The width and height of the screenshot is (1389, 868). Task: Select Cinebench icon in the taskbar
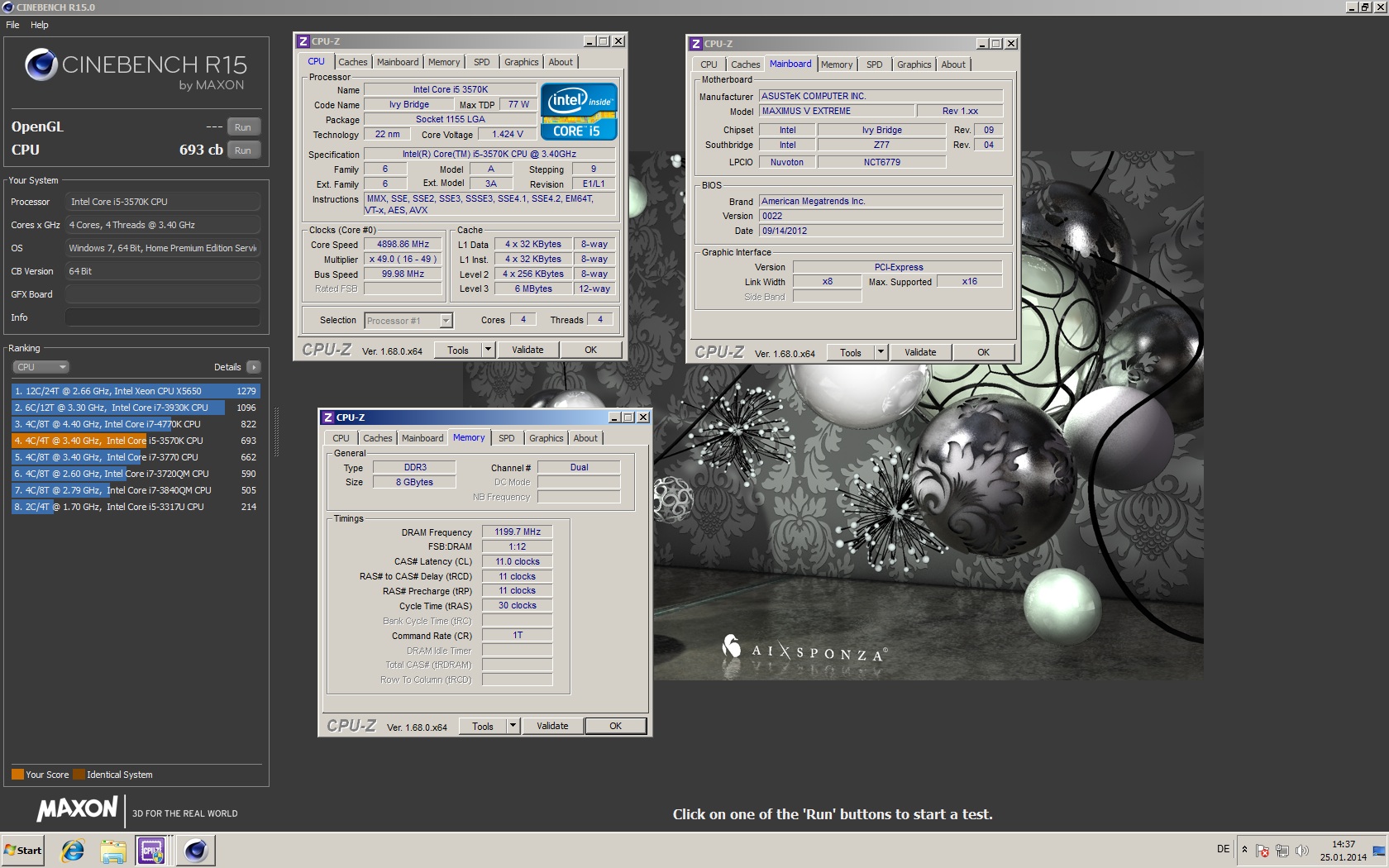pos(196,851)
